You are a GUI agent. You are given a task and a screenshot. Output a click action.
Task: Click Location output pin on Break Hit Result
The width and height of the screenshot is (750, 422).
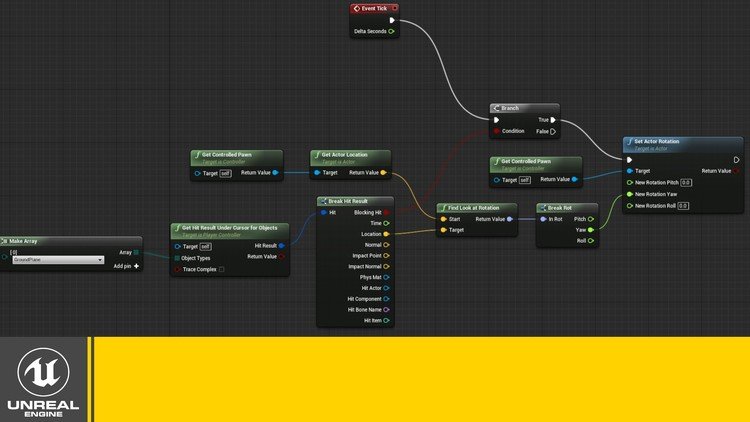[386, 234]
